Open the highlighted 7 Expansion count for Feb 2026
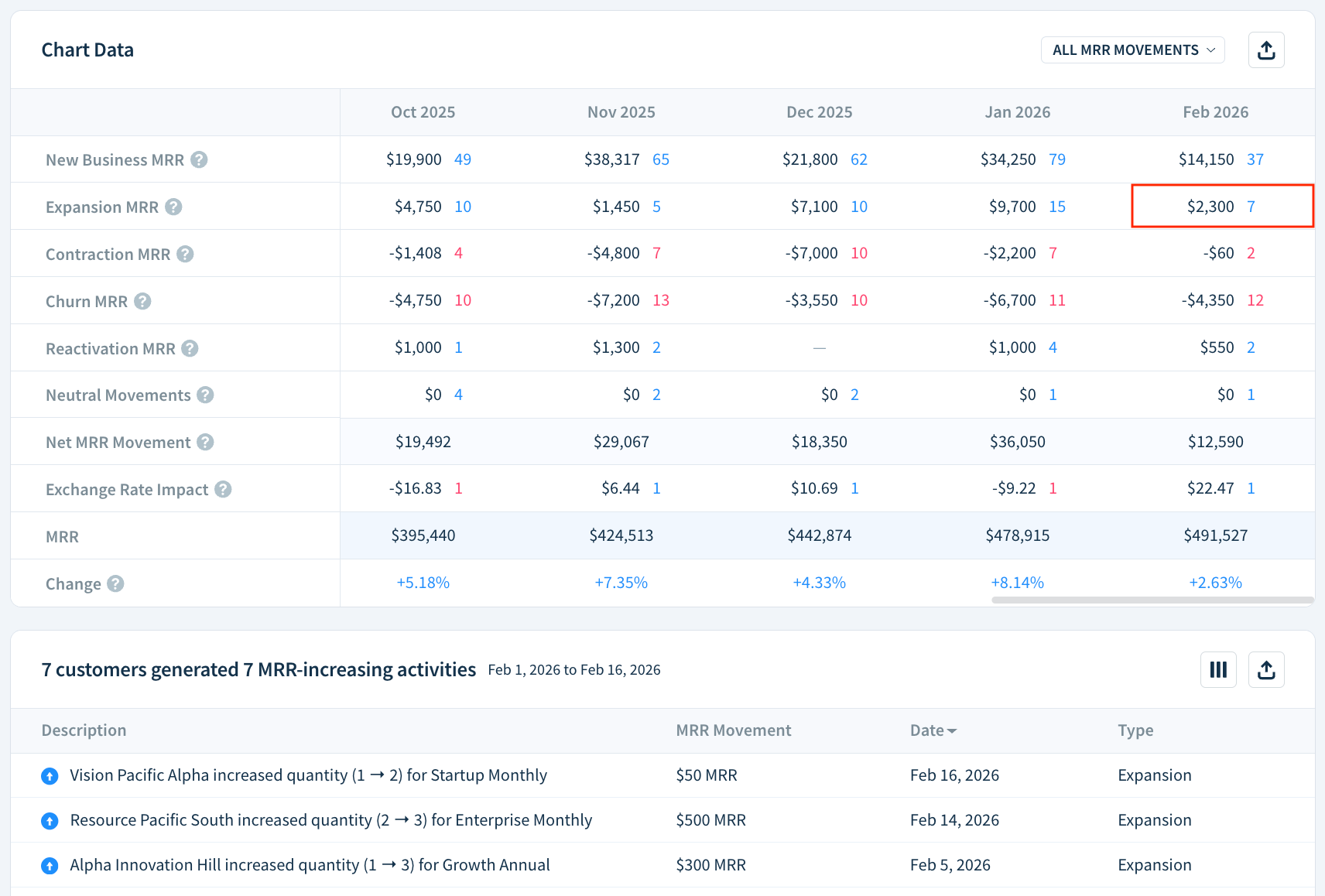Viewport: 1325px width, 896px height. pyautogui.click(x=1251, y=207)
